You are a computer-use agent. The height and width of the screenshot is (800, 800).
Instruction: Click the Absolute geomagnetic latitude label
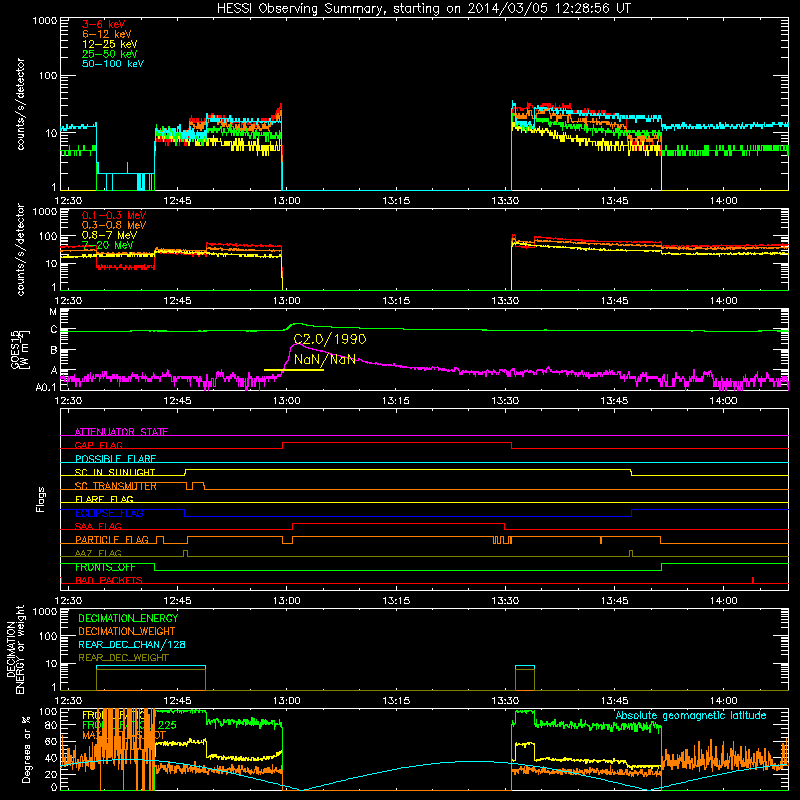click(691, 715)
